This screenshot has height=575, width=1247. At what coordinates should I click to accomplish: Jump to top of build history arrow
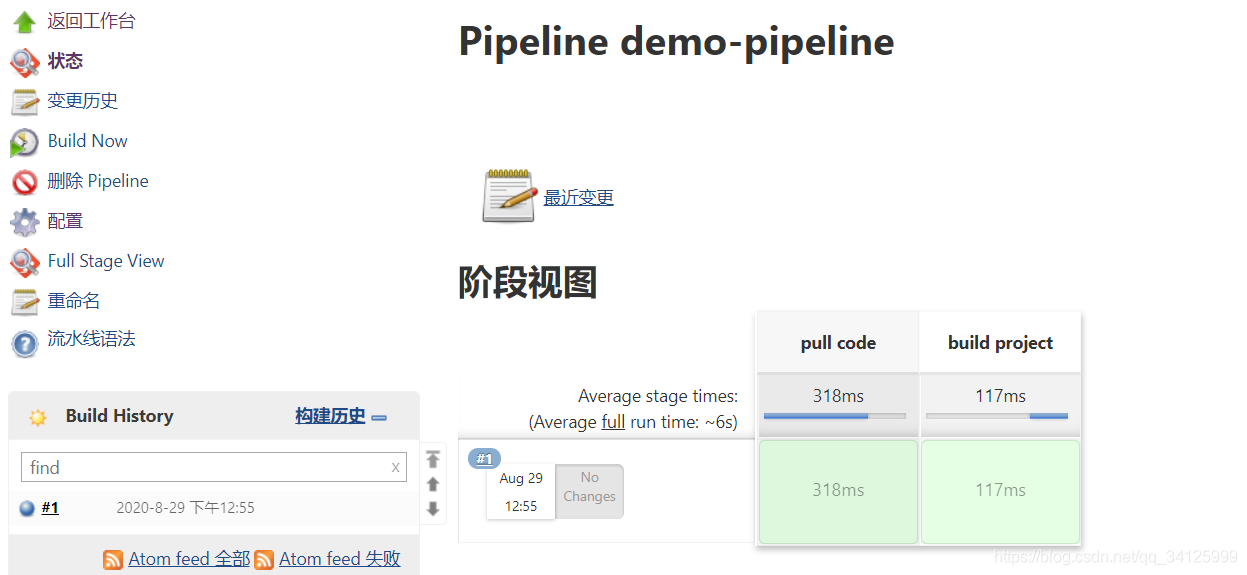click(433, 459)
